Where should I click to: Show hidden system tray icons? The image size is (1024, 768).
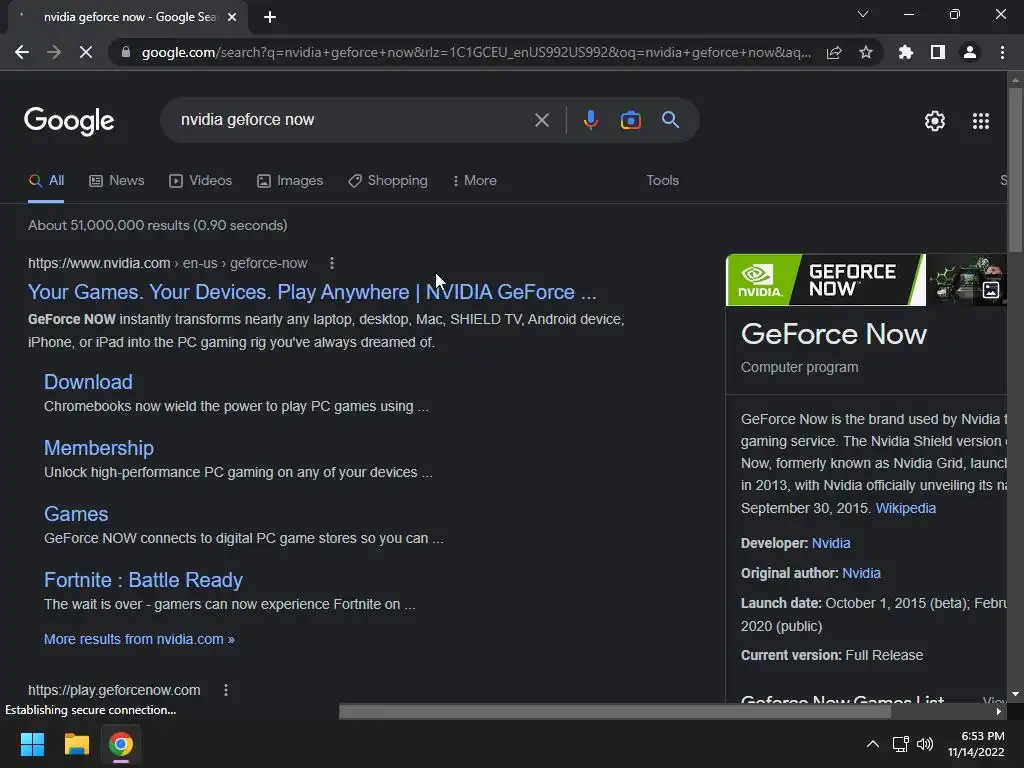tap(872, 744)
